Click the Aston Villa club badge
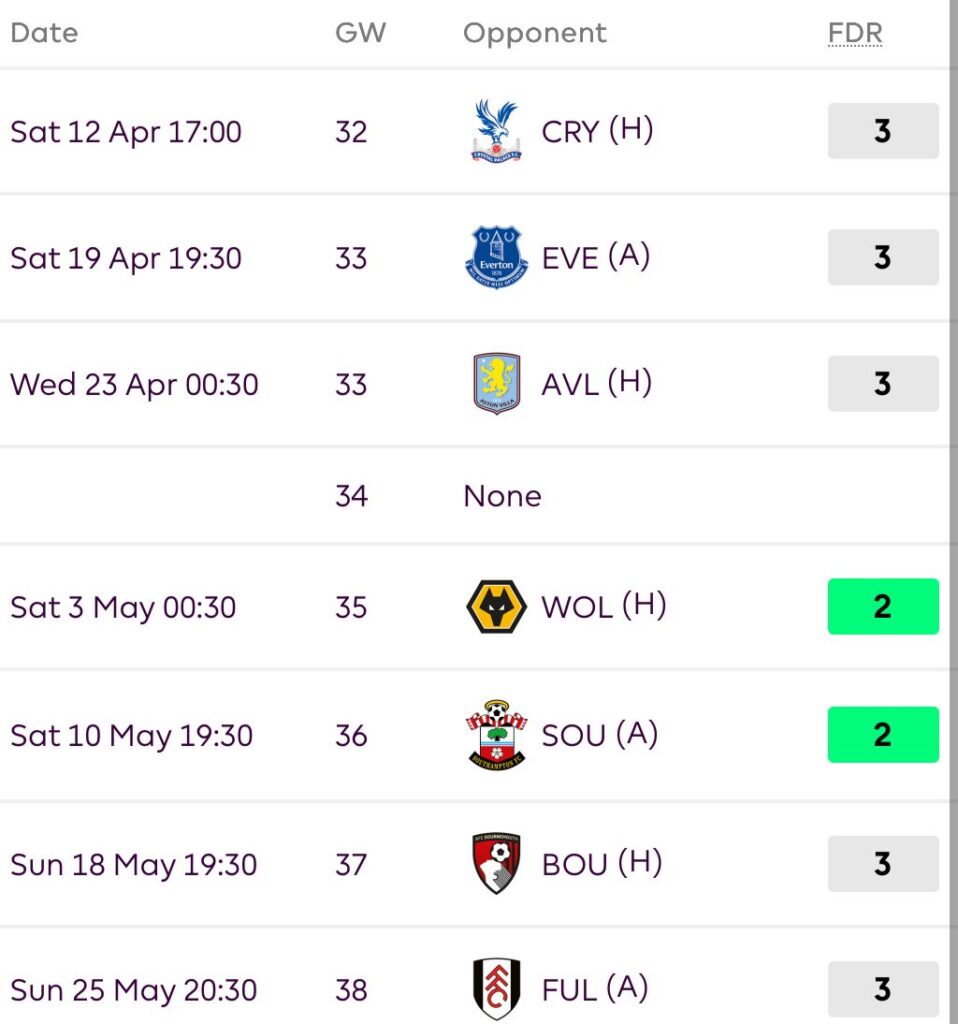Viewport: 958px width, 1024px height. pos(496,384)
